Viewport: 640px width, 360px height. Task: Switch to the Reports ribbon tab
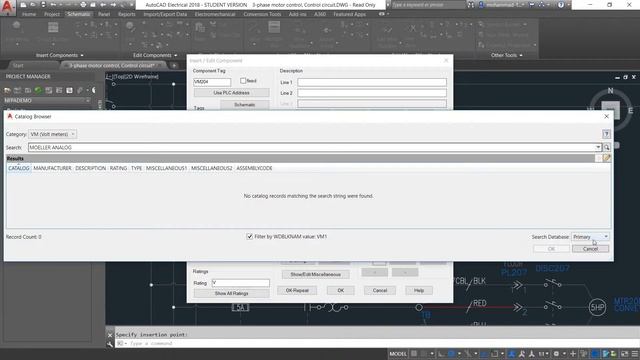(127, 14)
